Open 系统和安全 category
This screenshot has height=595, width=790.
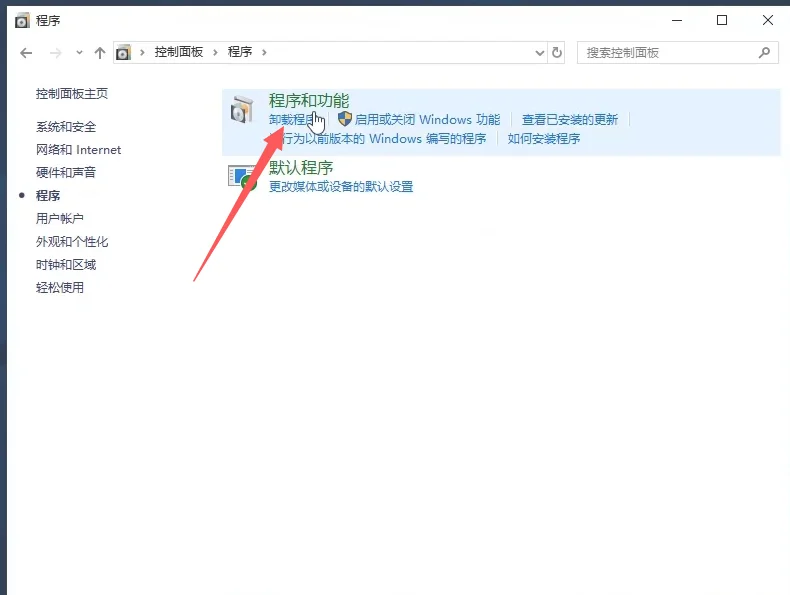[65, 127]
